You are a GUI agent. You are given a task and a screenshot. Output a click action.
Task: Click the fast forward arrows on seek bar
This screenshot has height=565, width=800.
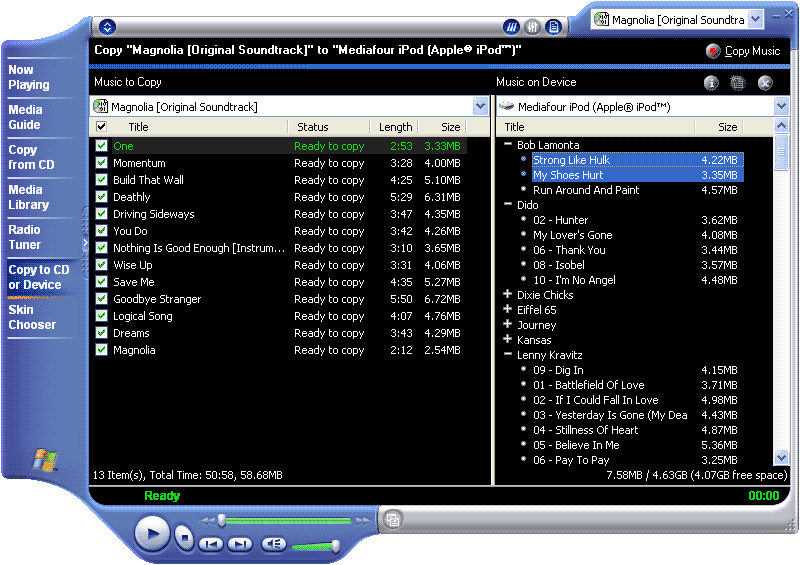point(363,521)
